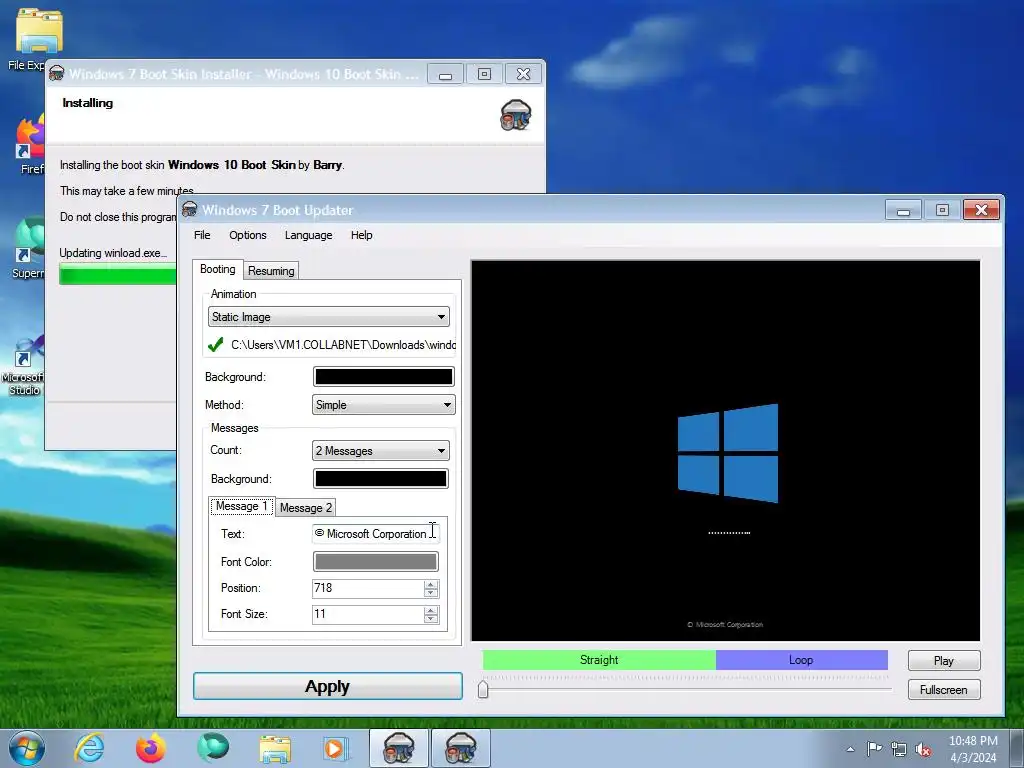Expand the message Count dropdown
This screenshot has height=768, width=1024.
coord(381,451)
